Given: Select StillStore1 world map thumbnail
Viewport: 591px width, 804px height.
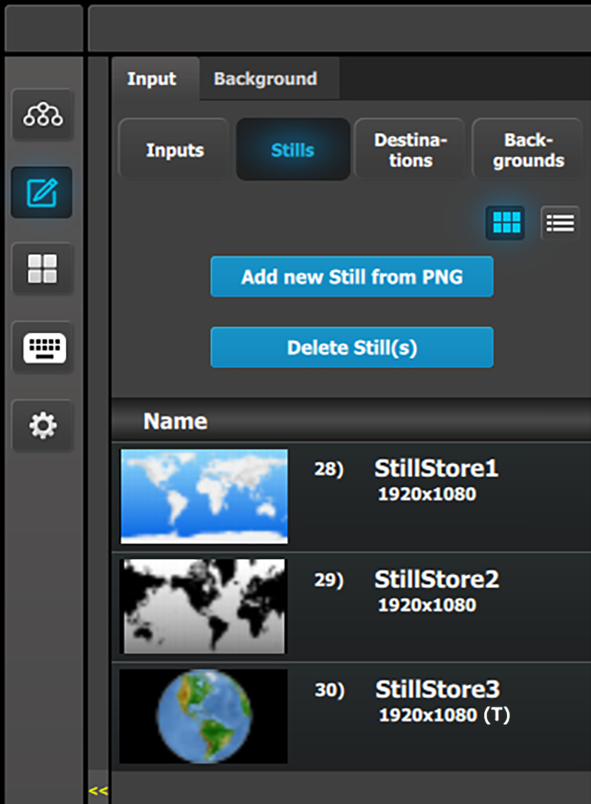Looking at the screenshot, I should click(204, 496).
